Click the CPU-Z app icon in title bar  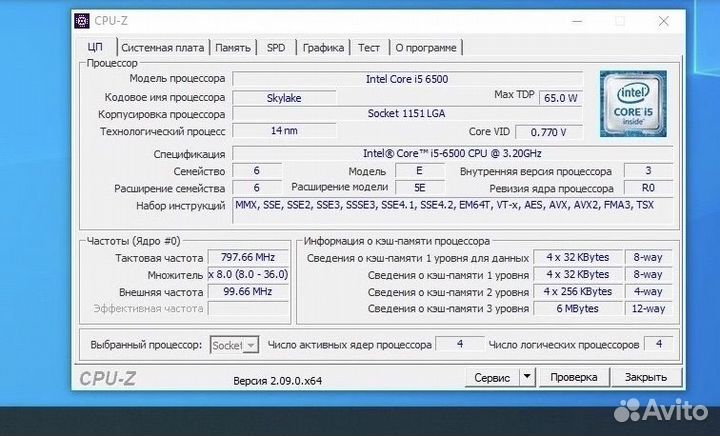click(82, 21)
